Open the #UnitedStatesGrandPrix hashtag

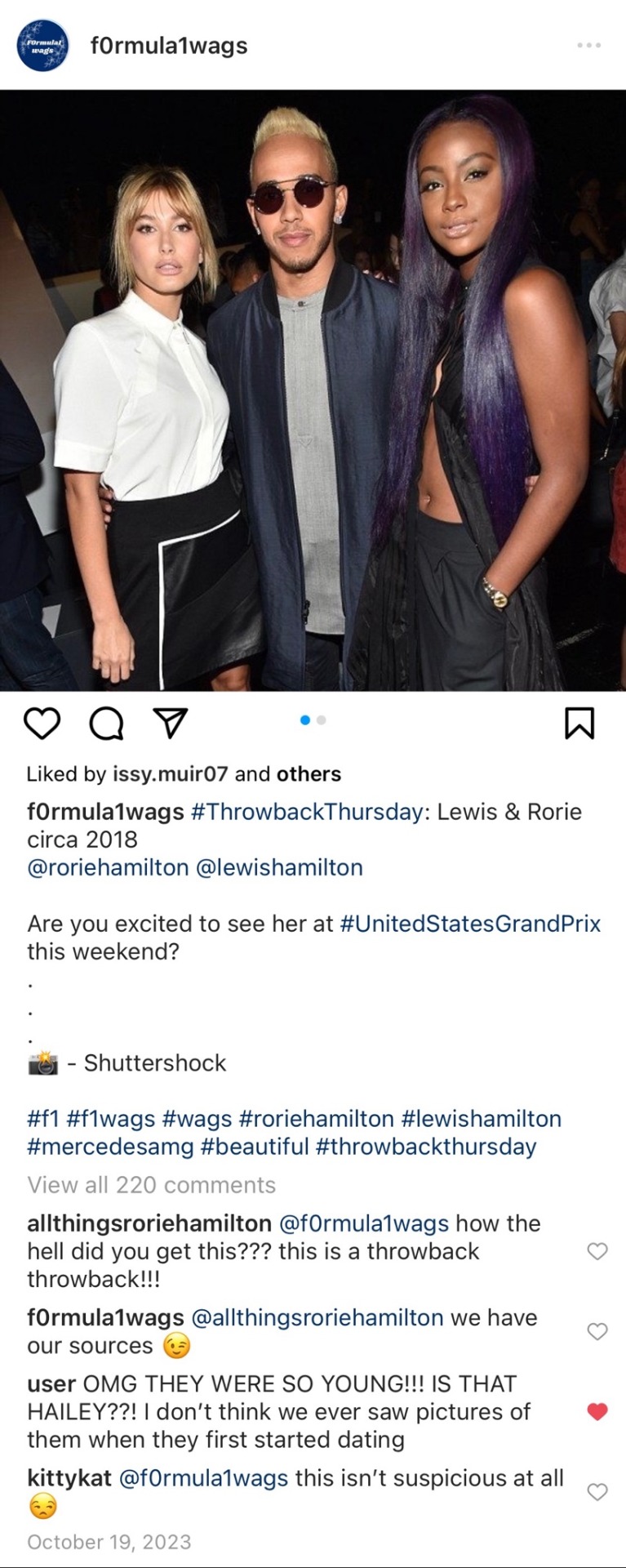[x=470, y=924]
